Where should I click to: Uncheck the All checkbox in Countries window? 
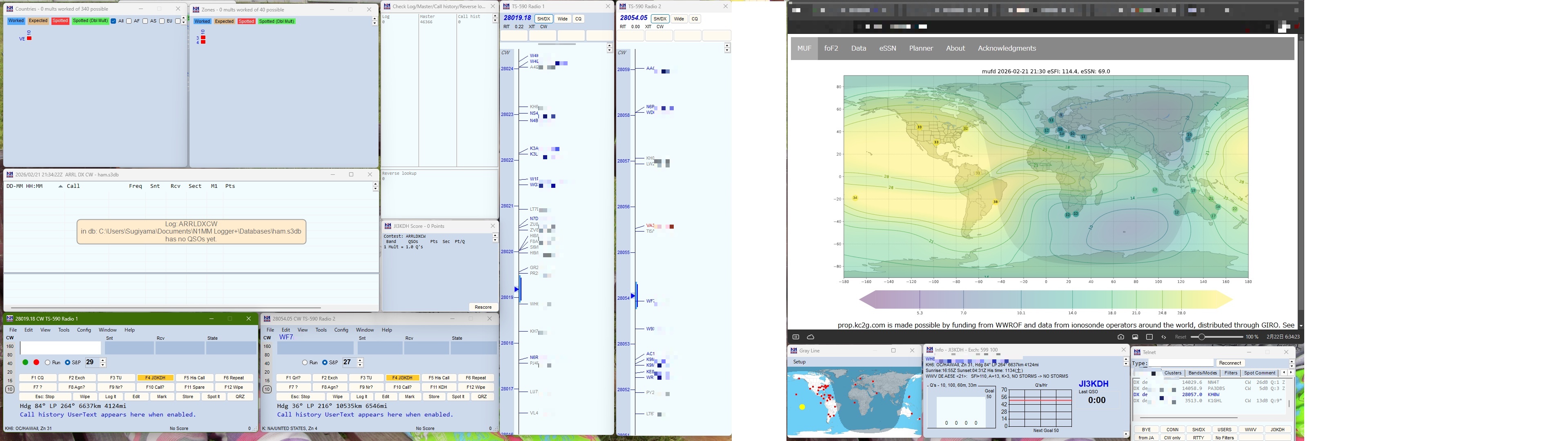tap(114, 21)
